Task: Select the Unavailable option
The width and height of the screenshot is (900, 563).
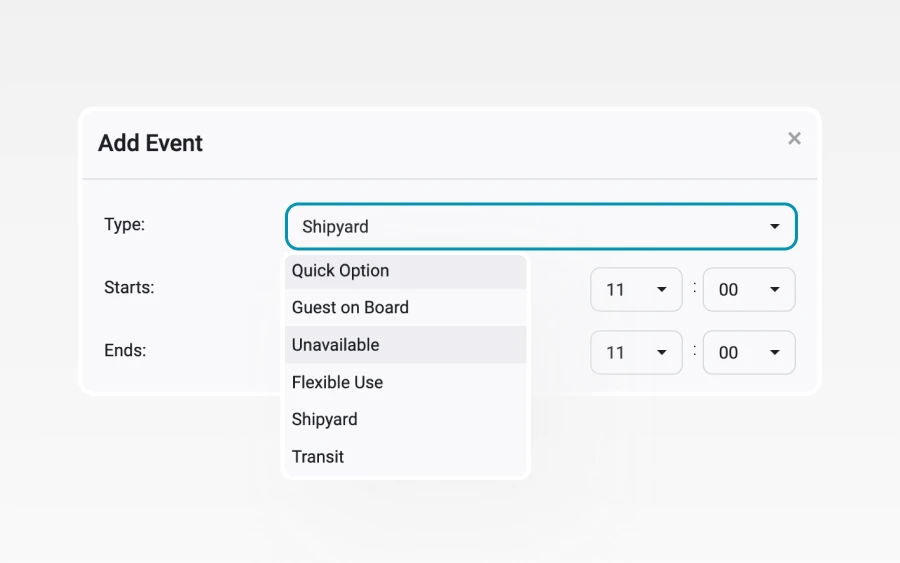Action: [x=405, y=345]
